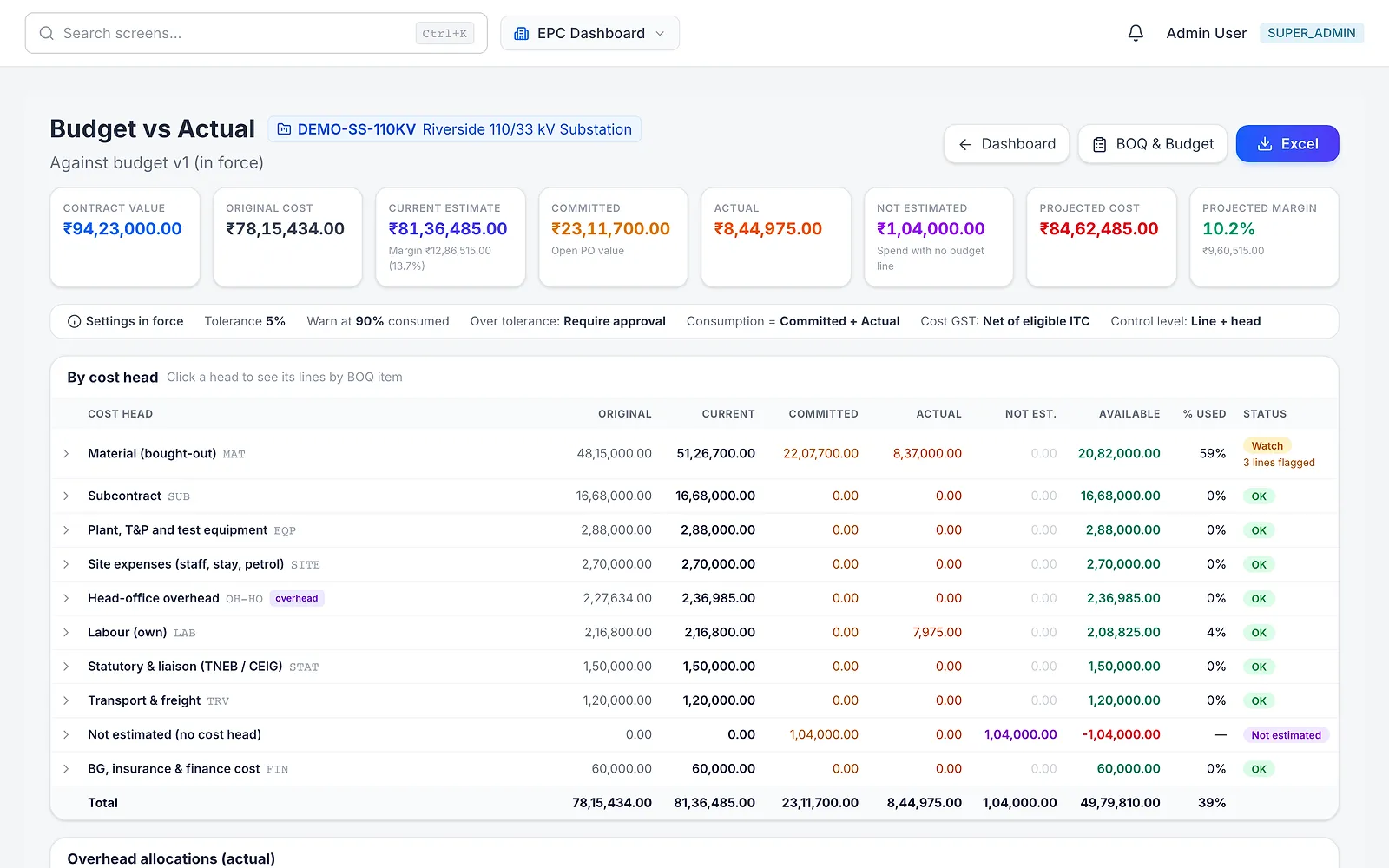Click the Dashboard back arrow icon
This screenshot has width=1389, height=868.
tap(964, 144)
